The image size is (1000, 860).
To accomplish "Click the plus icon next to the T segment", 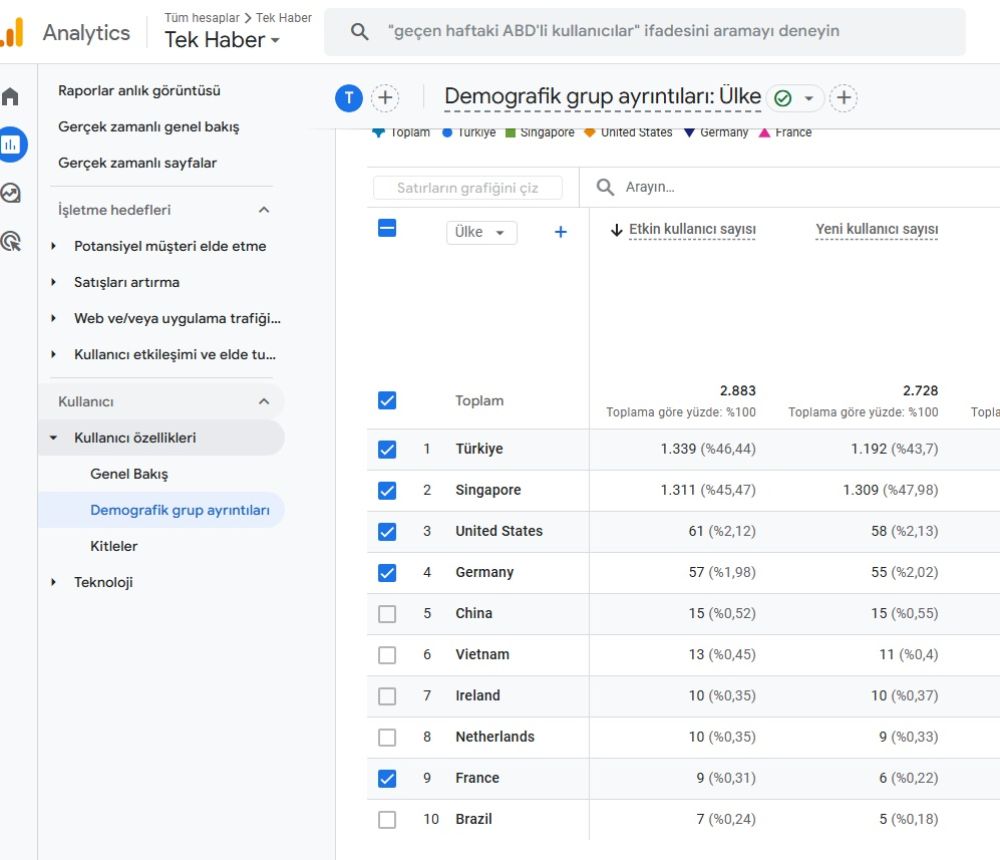I will [385, 97].
